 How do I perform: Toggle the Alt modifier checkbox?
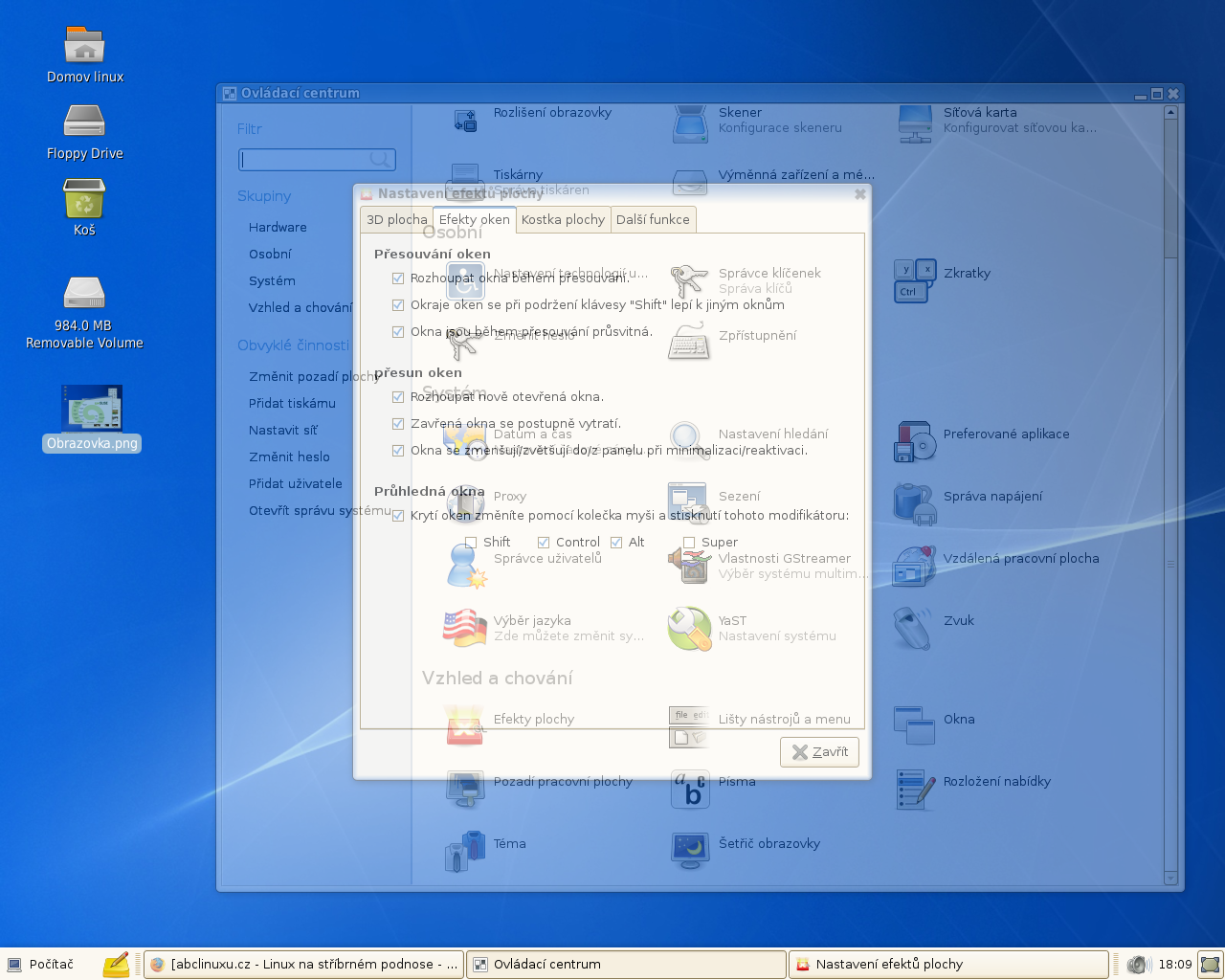click(x=616, y=543)
